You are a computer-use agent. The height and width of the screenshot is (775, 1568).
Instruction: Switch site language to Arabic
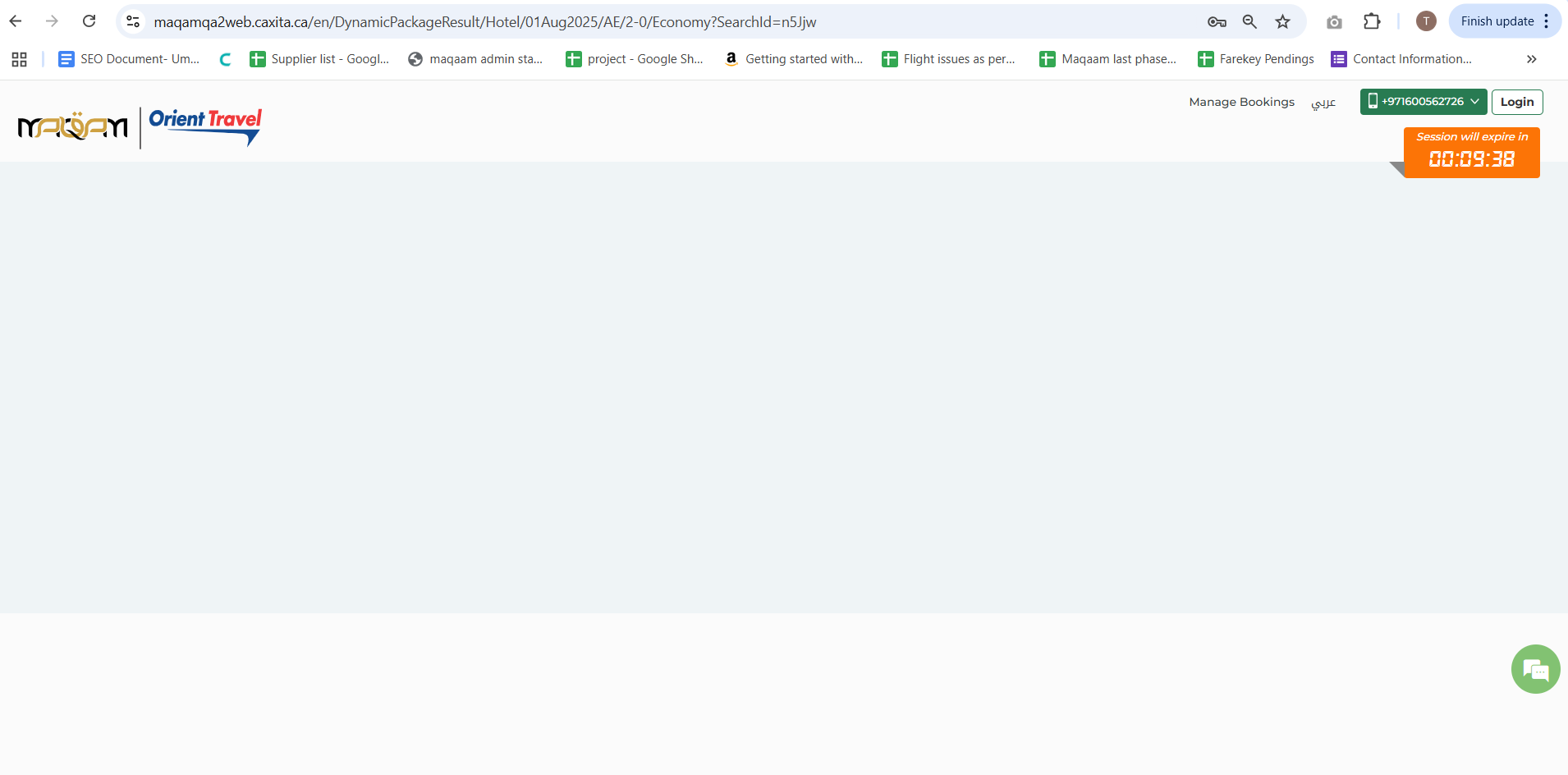coord(1323,102)
